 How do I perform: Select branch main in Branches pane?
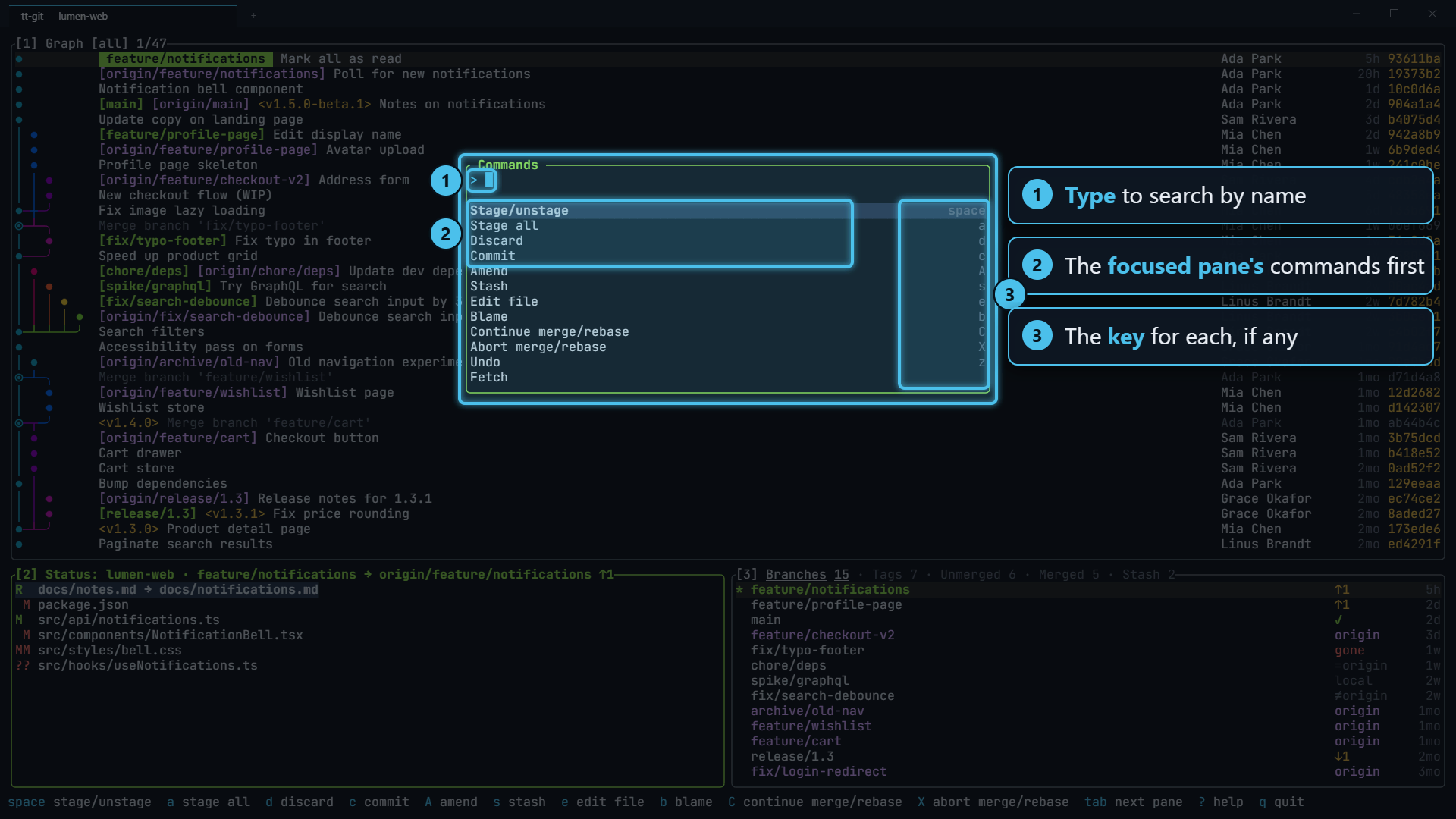(x=1088, y=620)
